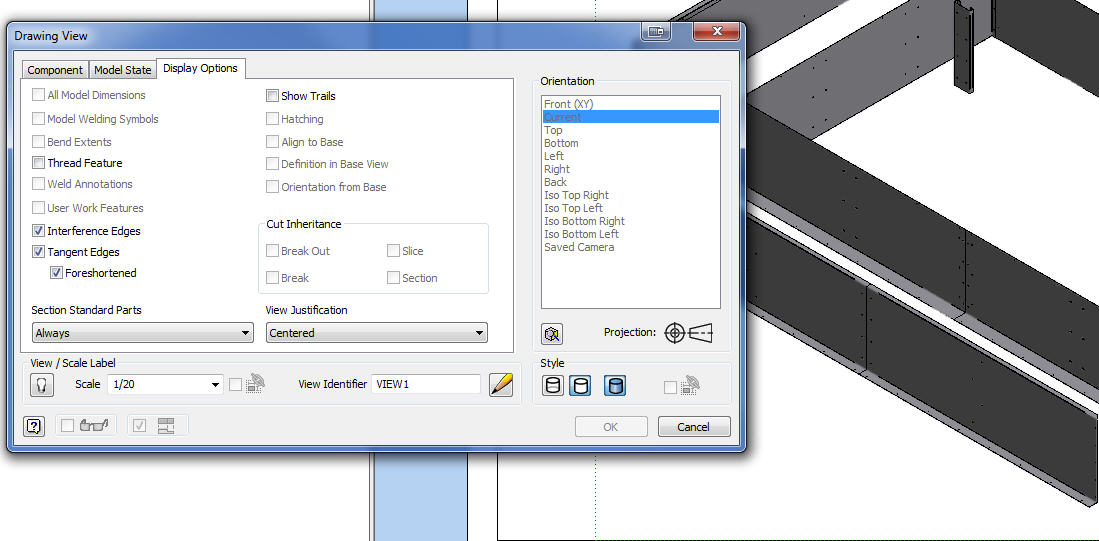Image resolution: width=1099 pixels, height=541 pixels.
Task: Select Left orientation
Action: (631, 156)
